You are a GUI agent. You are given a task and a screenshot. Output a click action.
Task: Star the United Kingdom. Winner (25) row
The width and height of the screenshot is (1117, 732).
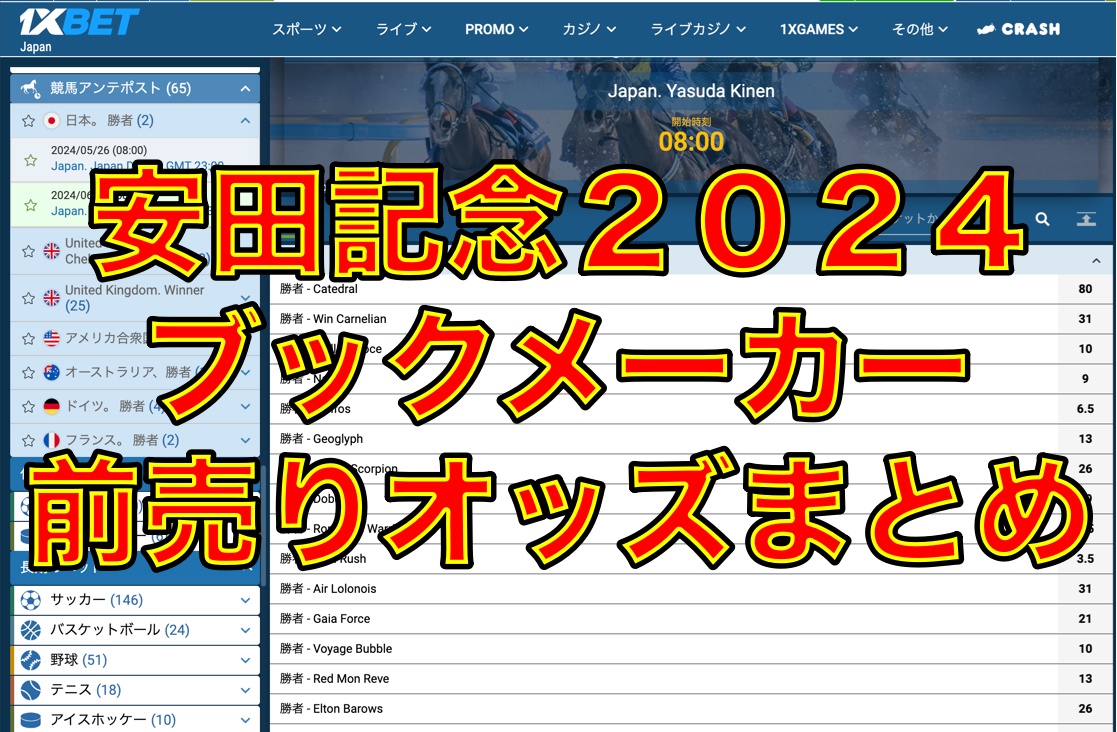28,298
